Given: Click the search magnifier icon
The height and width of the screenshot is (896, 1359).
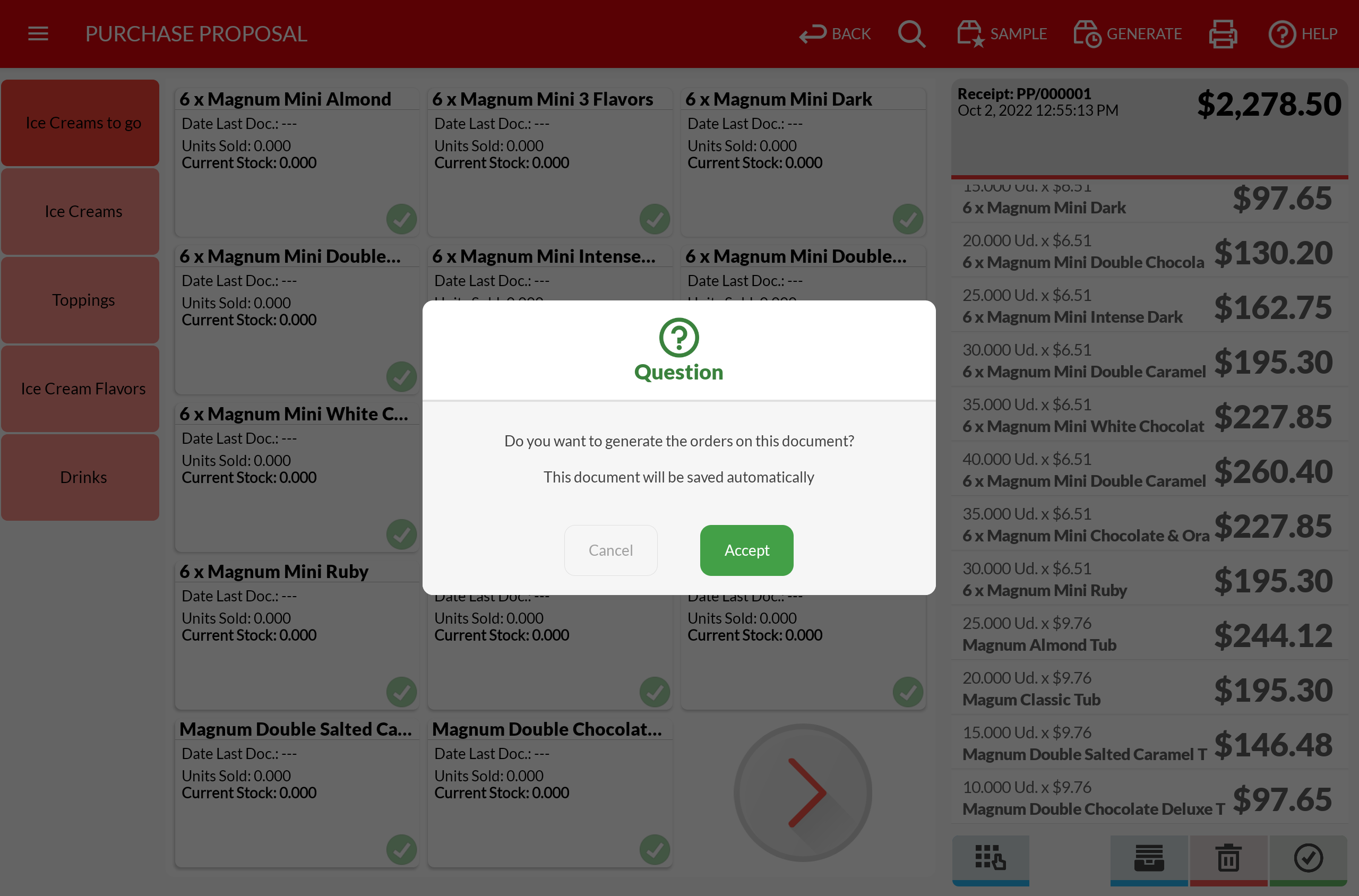Looking at the screenshot, I should pos(911,34).
